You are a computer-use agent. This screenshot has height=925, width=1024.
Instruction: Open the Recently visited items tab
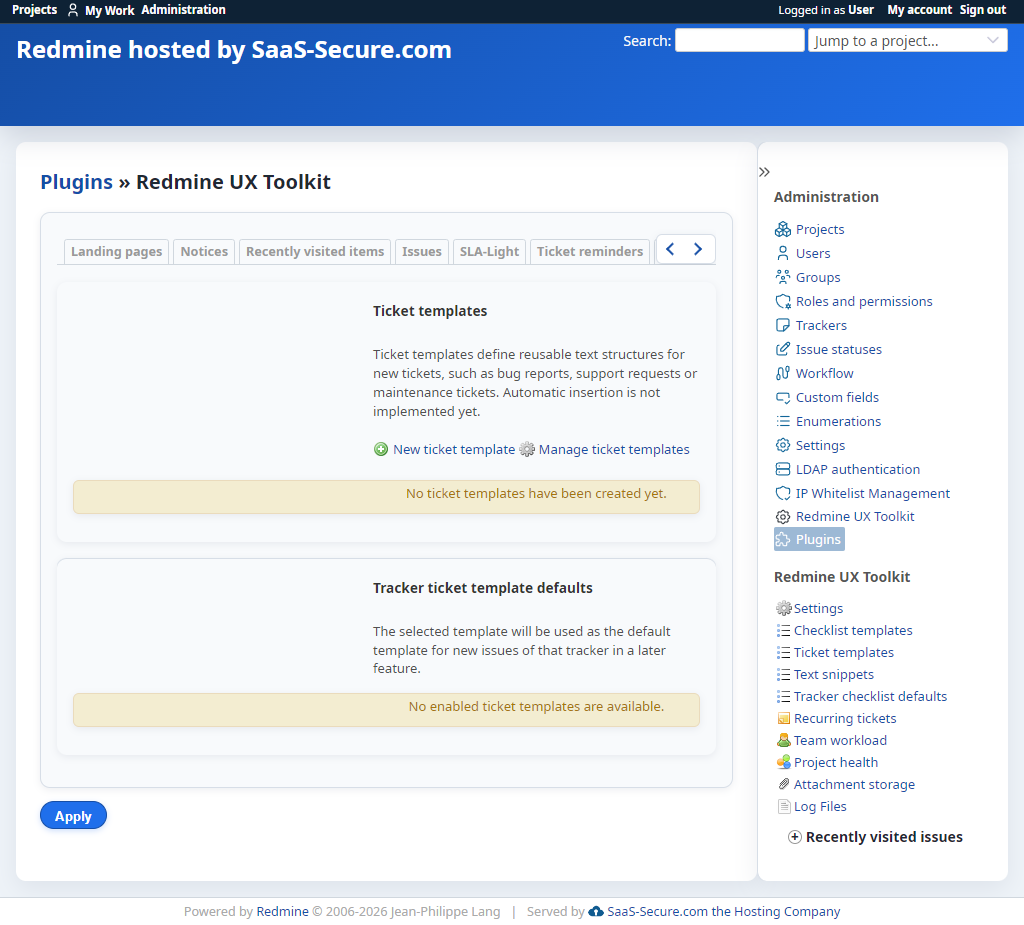pyautogui.click(x=315, y=252)
